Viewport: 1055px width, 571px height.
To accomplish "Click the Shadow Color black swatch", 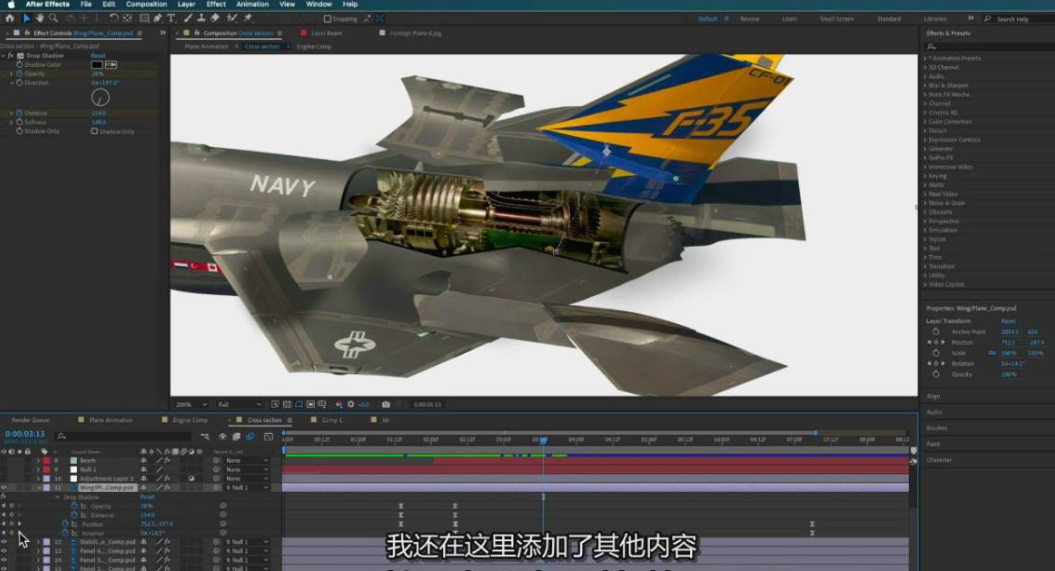I will point(97,65).
